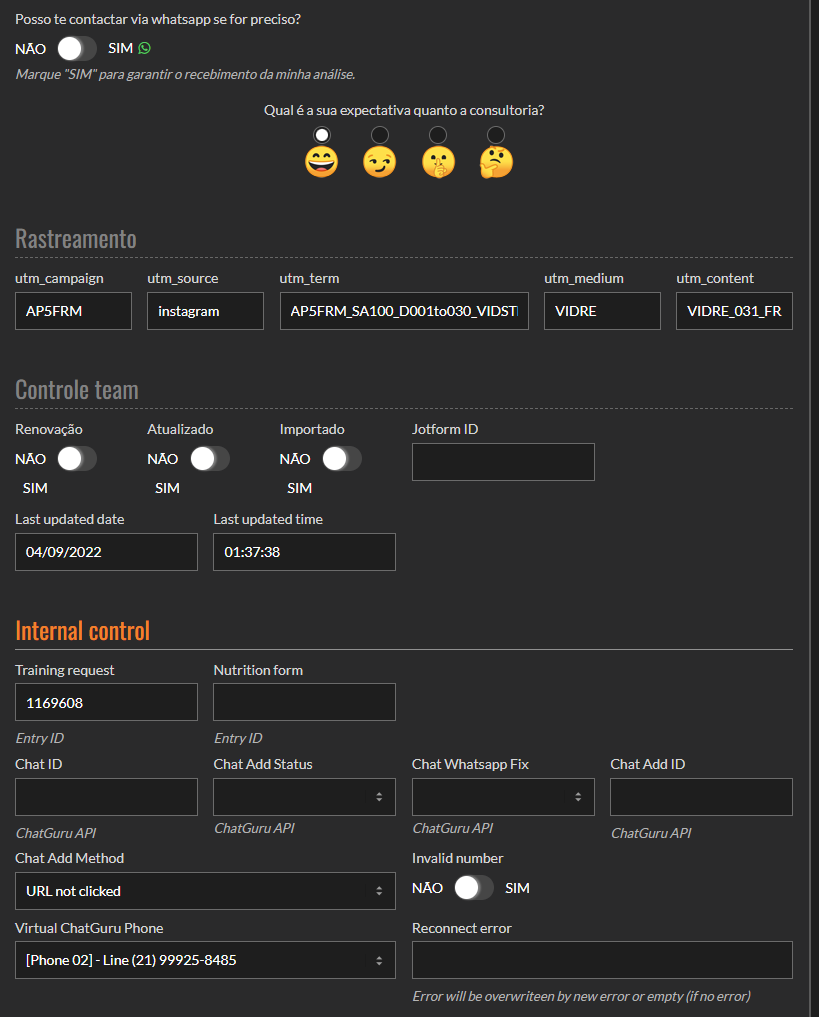Click the Jotform ID input field
Viewport: 819px width, 1017px height.
pos(503,462)
